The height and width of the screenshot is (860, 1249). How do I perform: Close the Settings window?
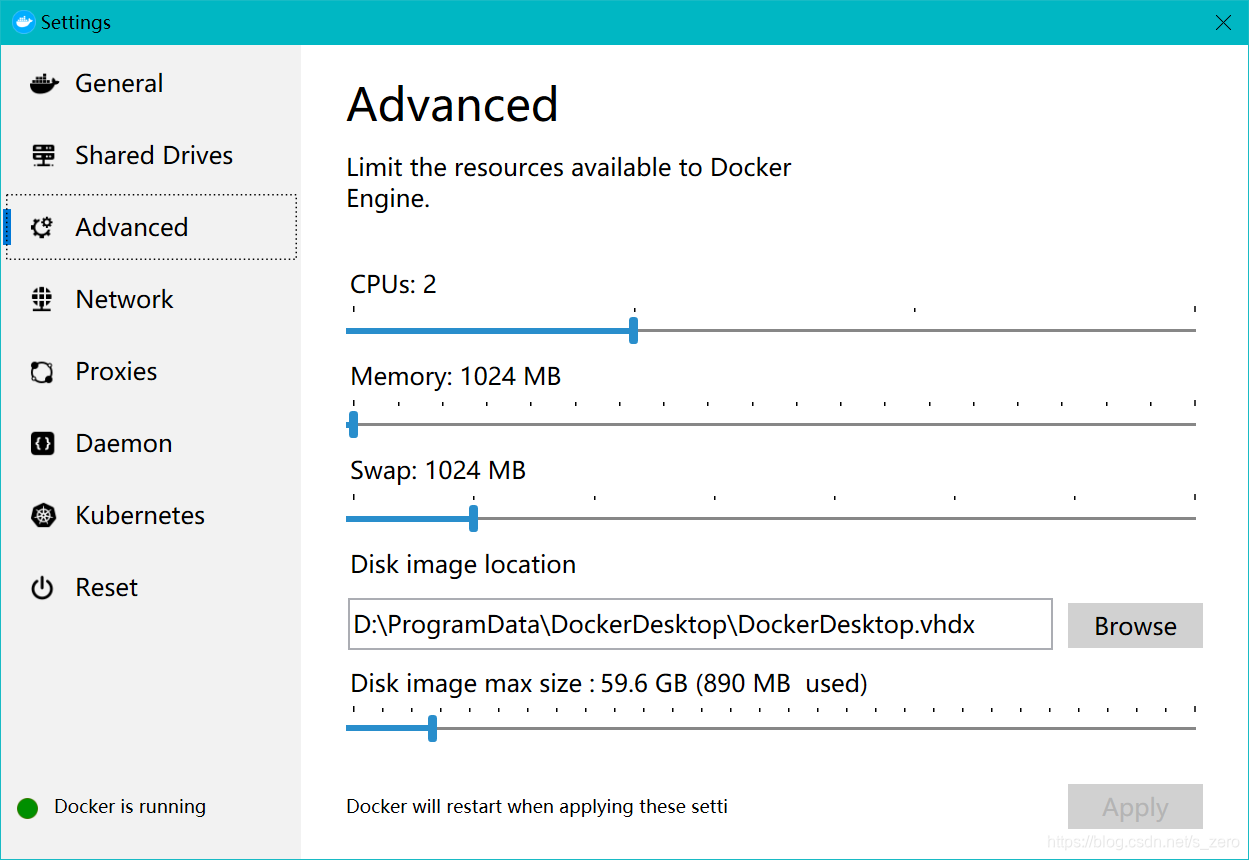[x=1223, y=22]
